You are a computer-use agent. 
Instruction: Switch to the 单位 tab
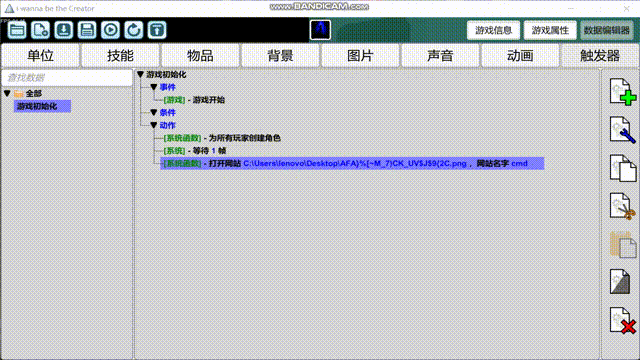tap(40, 56)
